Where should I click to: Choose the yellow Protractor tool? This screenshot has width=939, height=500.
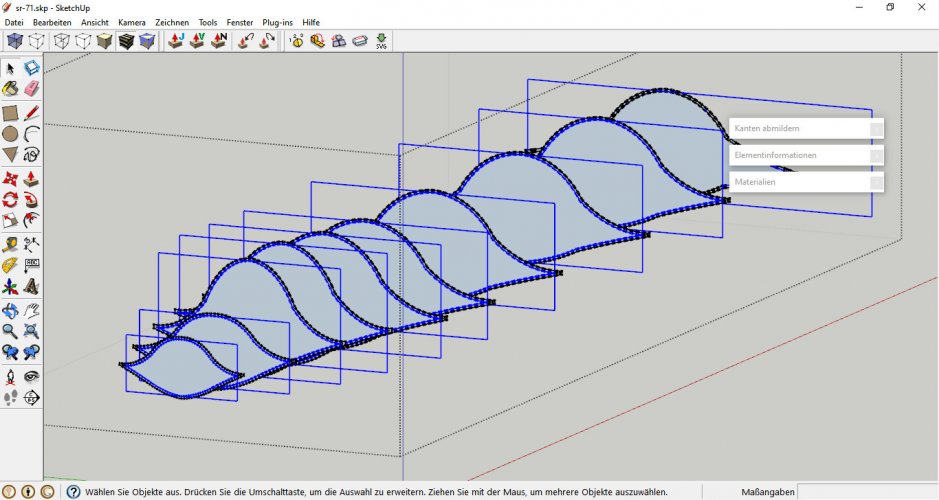click(10, 265)
